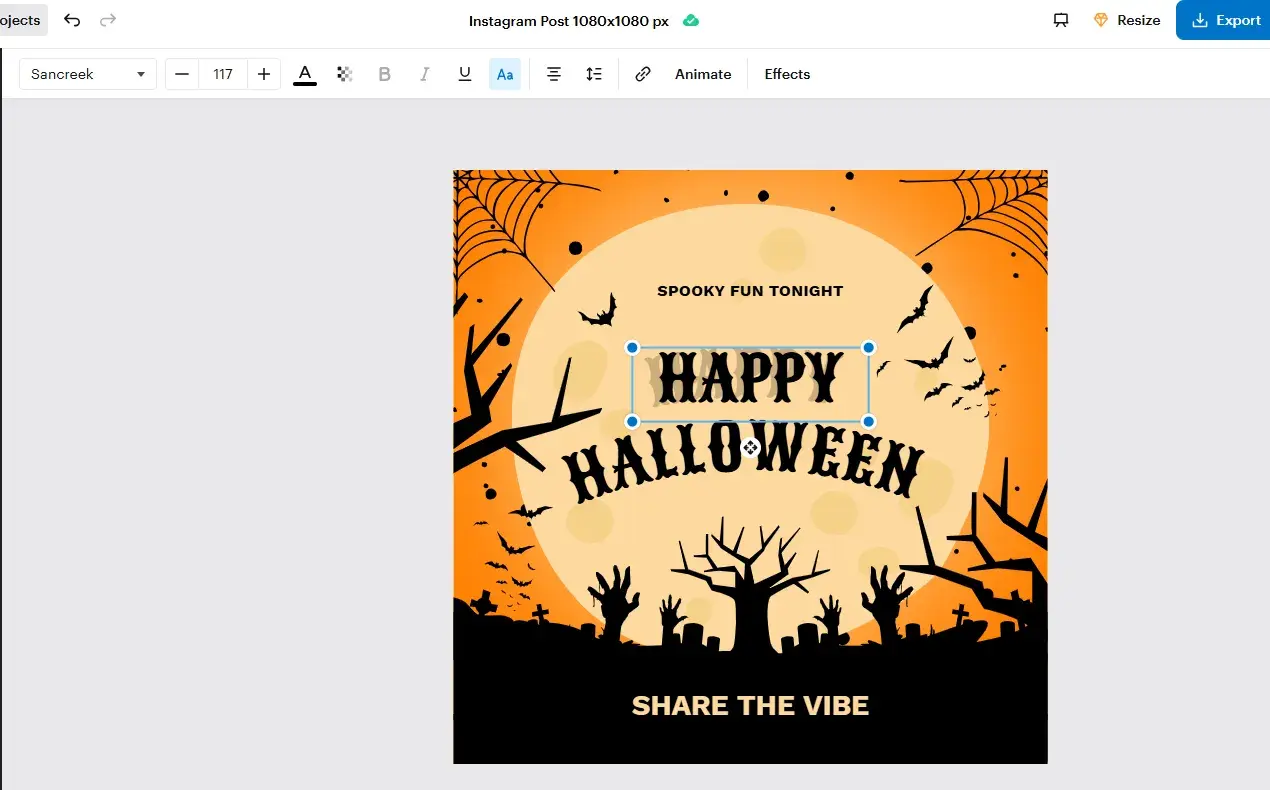Viewport: 1270px width, 790px height.
Task: Undo the last change
Action: pos(71,19)
